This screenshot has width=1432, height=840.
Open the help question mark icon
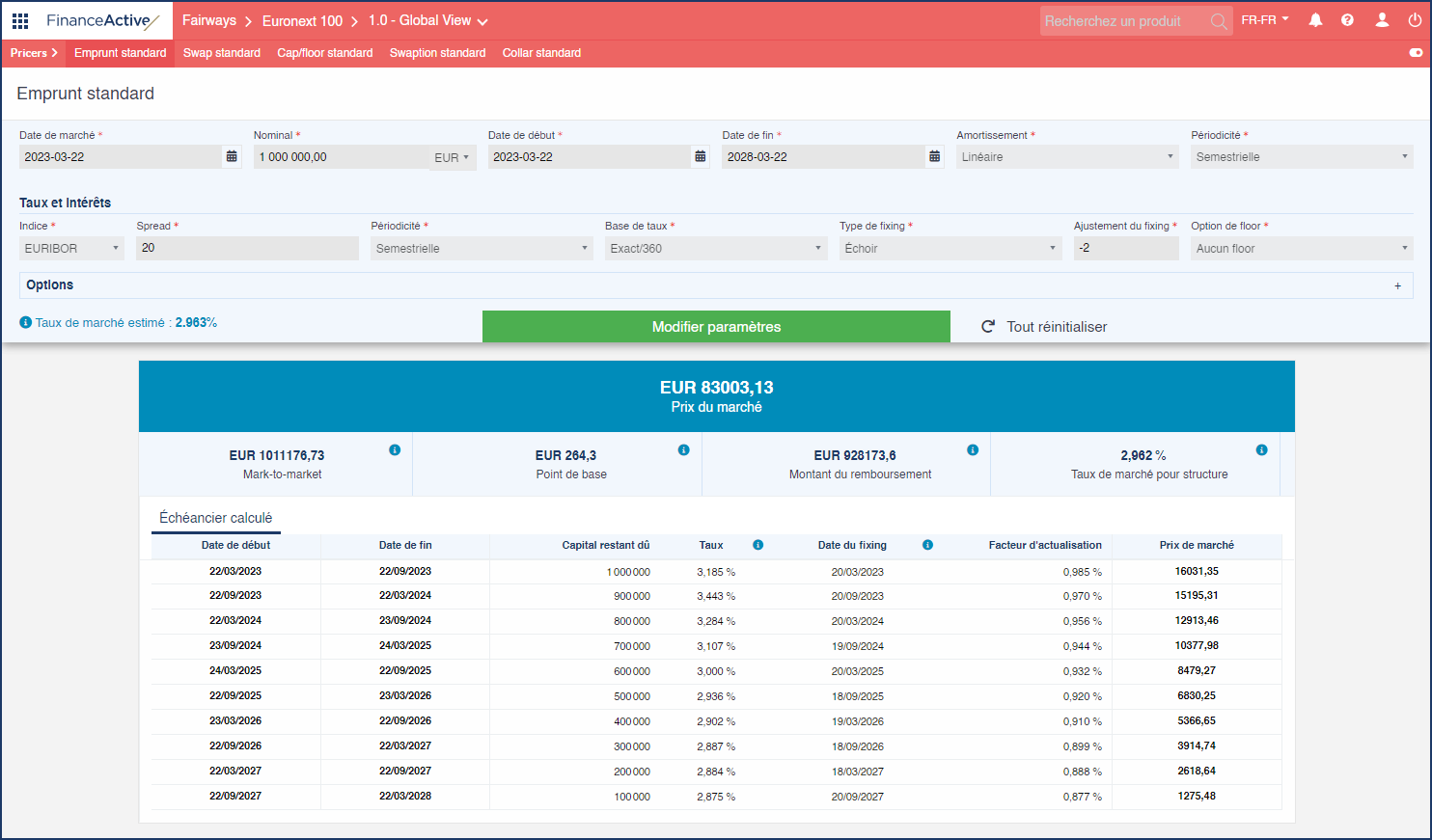coord(1347,20)
